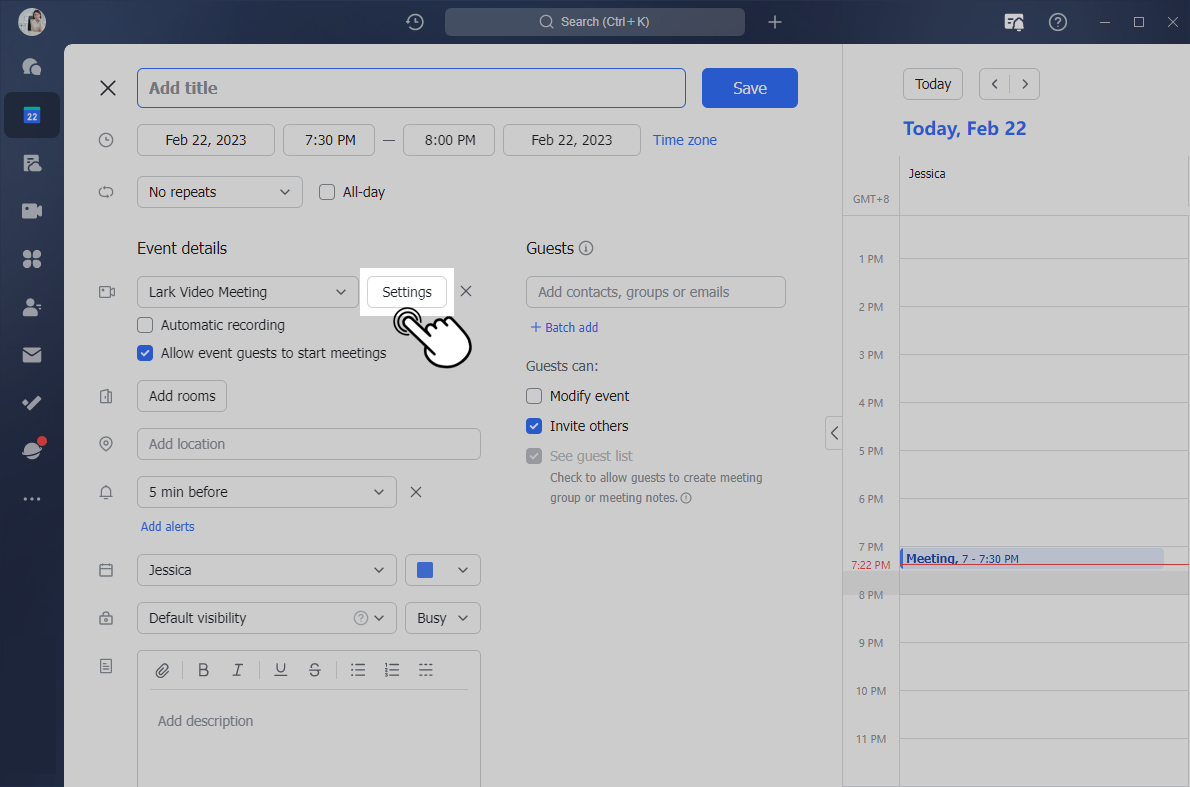Check the Modify event guest permission
The width and height of the screenshot is (1190, 787).
(534, 396)
